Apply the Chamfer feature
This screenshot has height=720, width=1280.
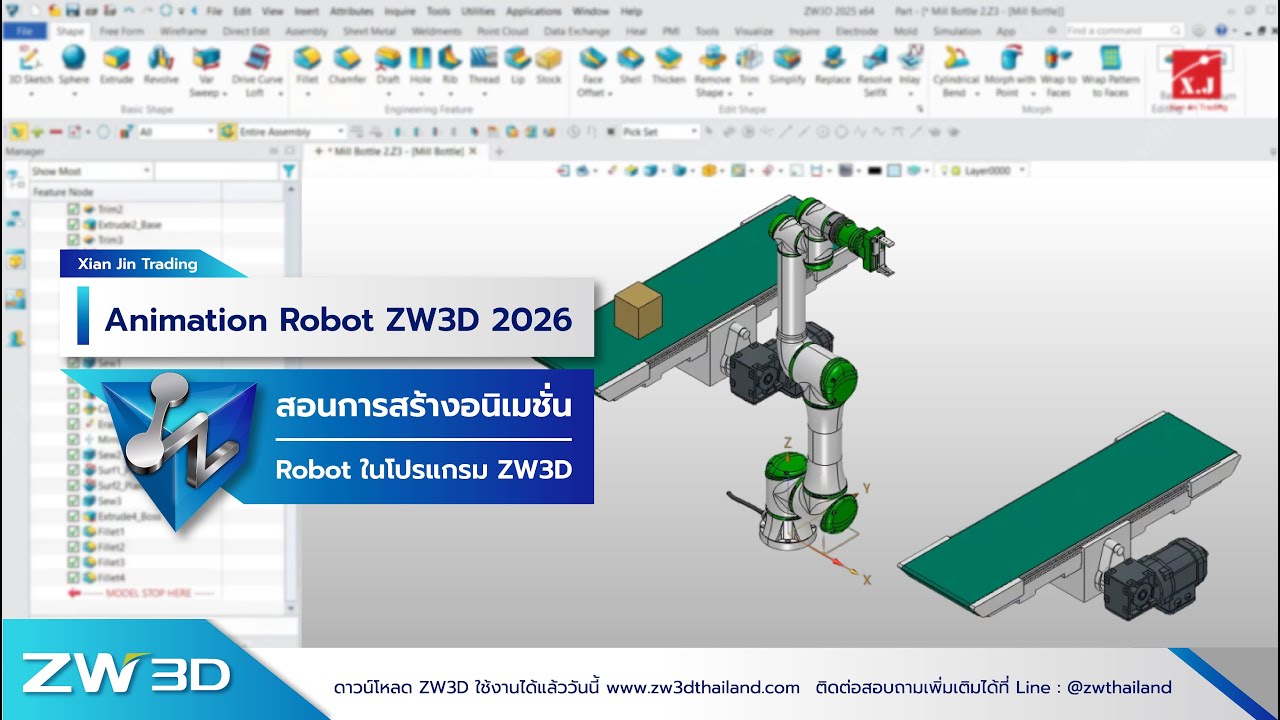[347, 66]
